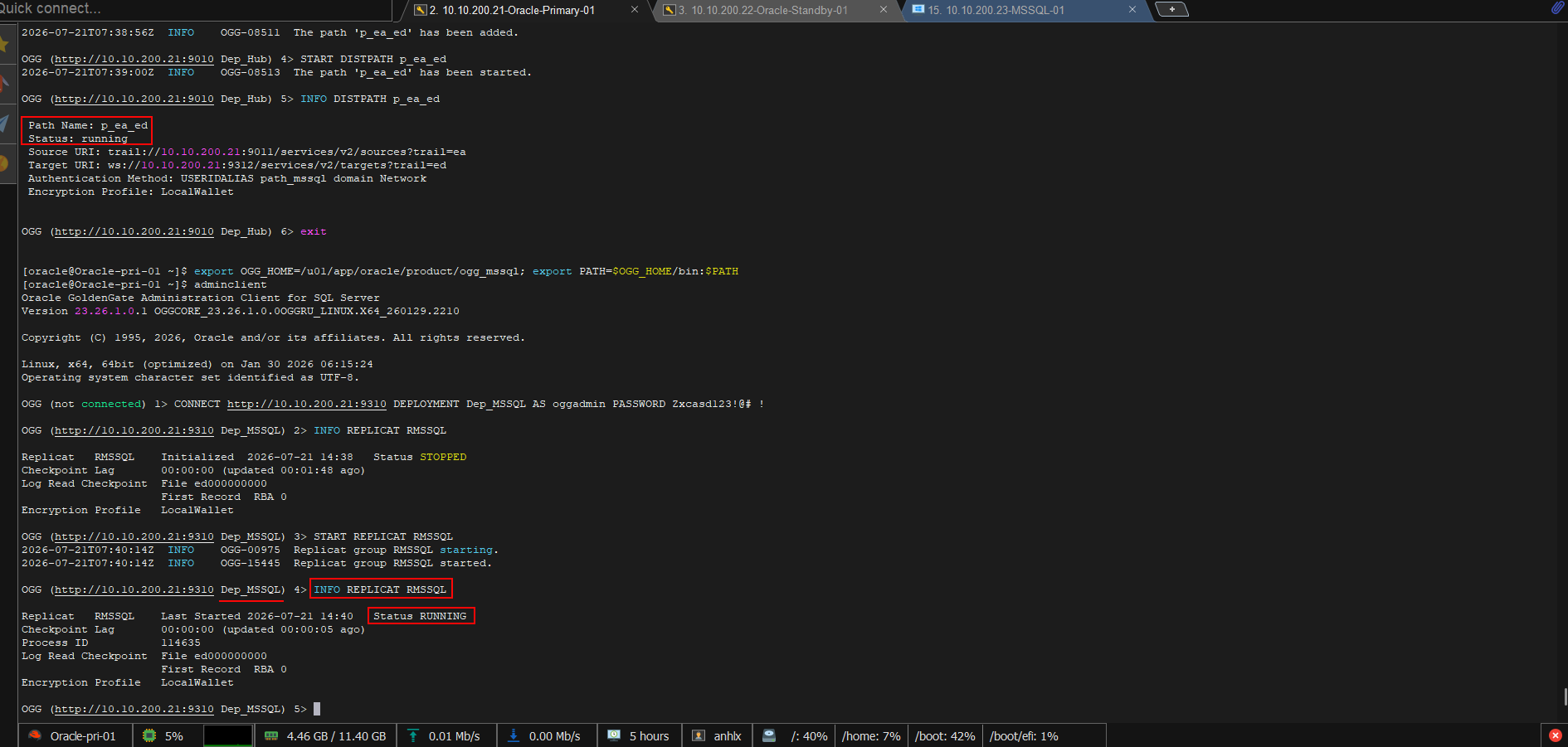Open the 9010 link on START DISTPATH line
The height and width of the screenshot is (747, 1568).
[134, 59]
